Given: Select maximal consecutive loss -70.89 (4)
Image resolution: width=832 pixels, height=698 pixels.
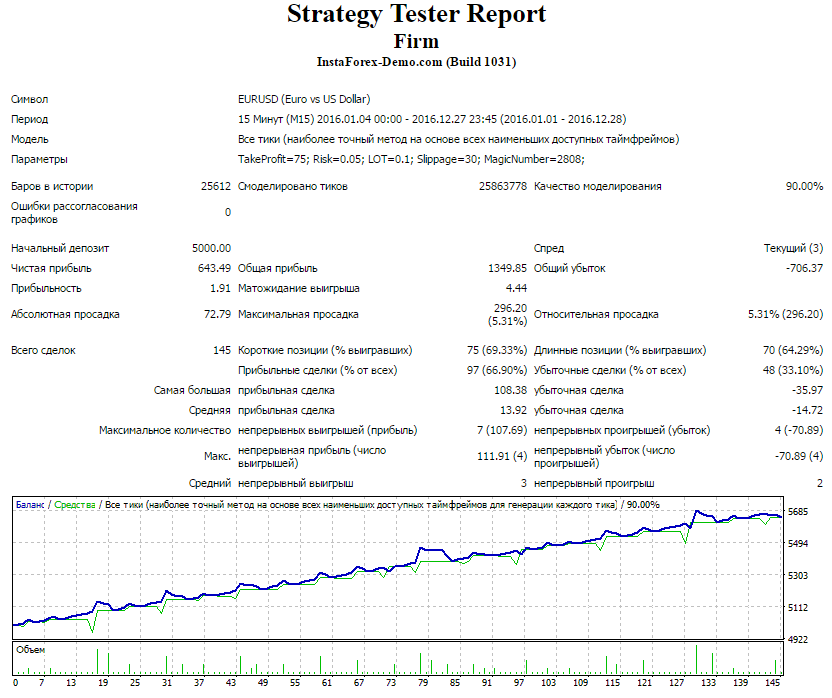Looking at the screenshot, I should pyautogui.click(x=799, y=456).
